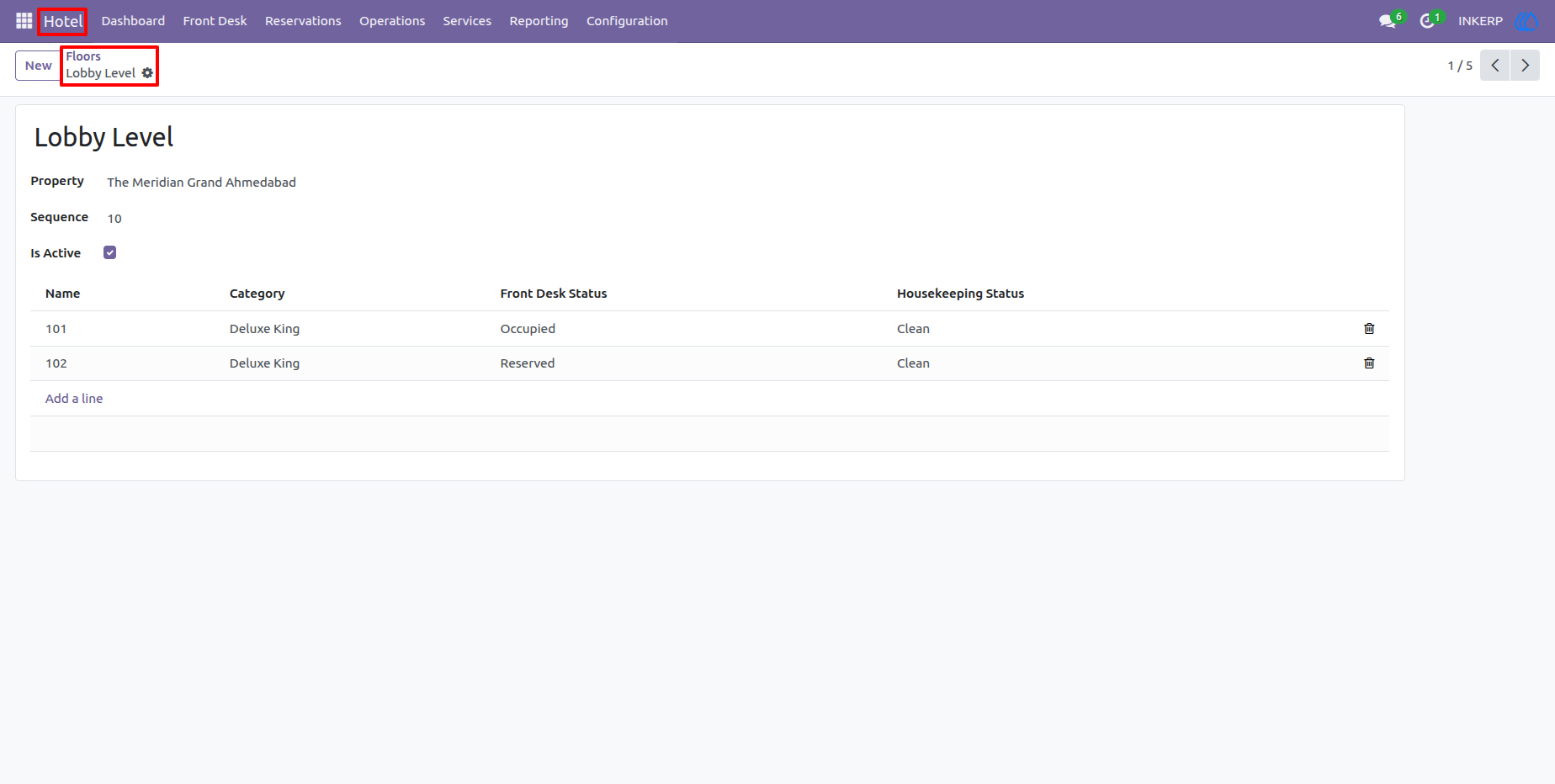Open the activities clock icon
The image size is (1555, 784).
tap(1427, 21)
